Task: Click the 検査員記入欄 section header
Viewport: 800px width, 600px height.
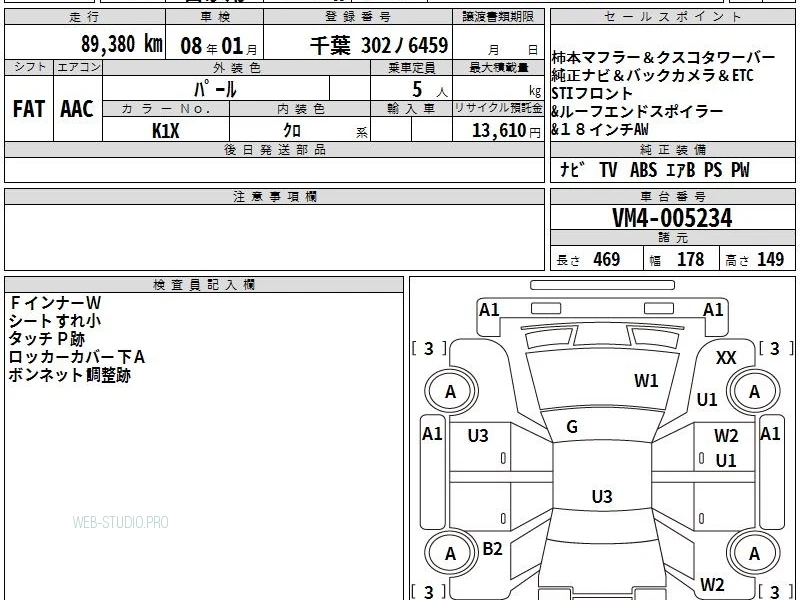Action: coord(204,285)
